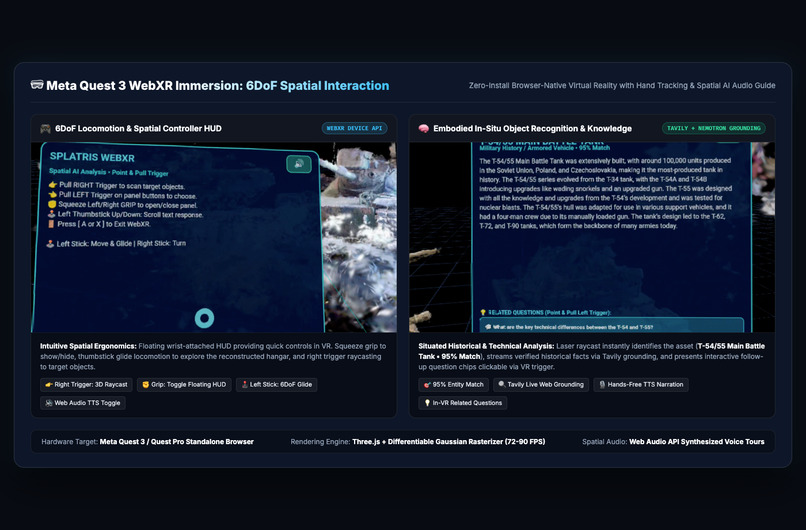Viewport: 806px width, 530px height.
Task: Click 'Meta Quest 3 / Quest Pro Standalone Browser' text
Action: point(176,442)
